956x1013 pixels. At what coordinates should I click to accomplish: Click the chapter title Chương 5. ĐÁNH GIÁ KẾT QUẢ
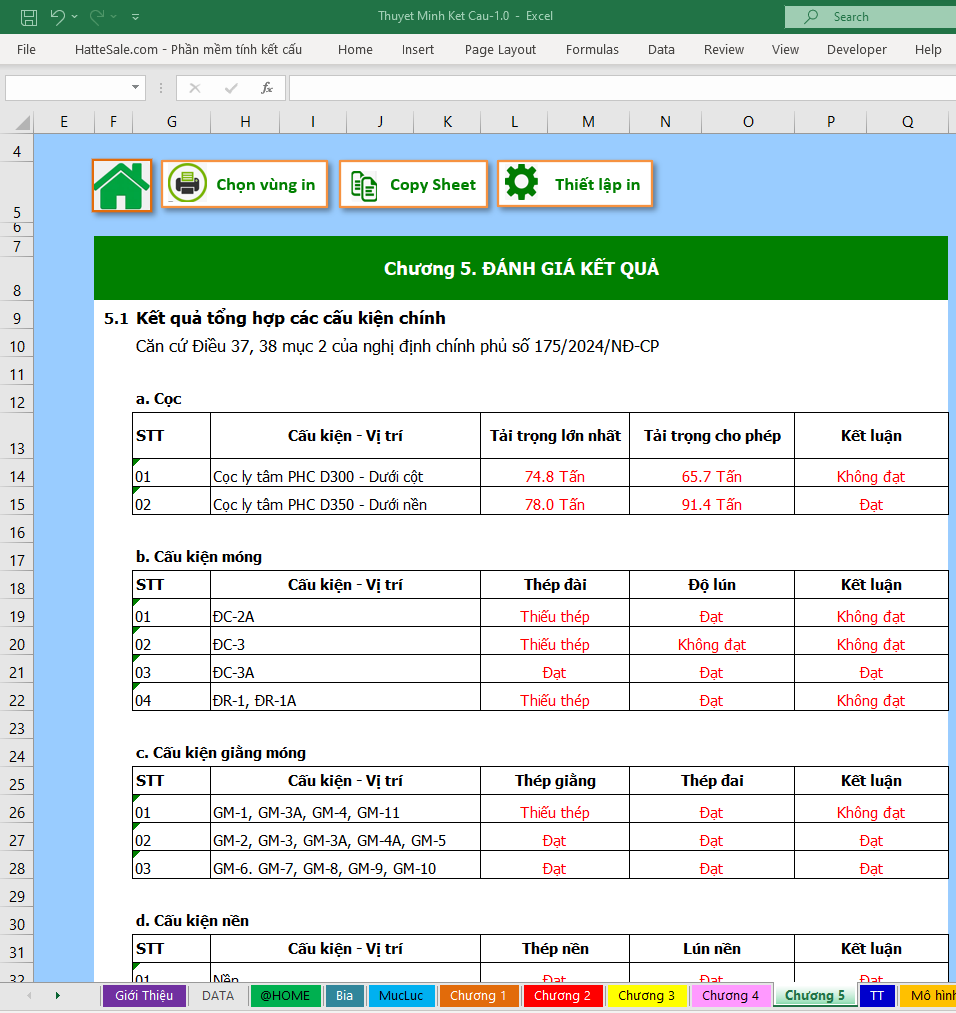pyautogui.click(x=521, y=268)
